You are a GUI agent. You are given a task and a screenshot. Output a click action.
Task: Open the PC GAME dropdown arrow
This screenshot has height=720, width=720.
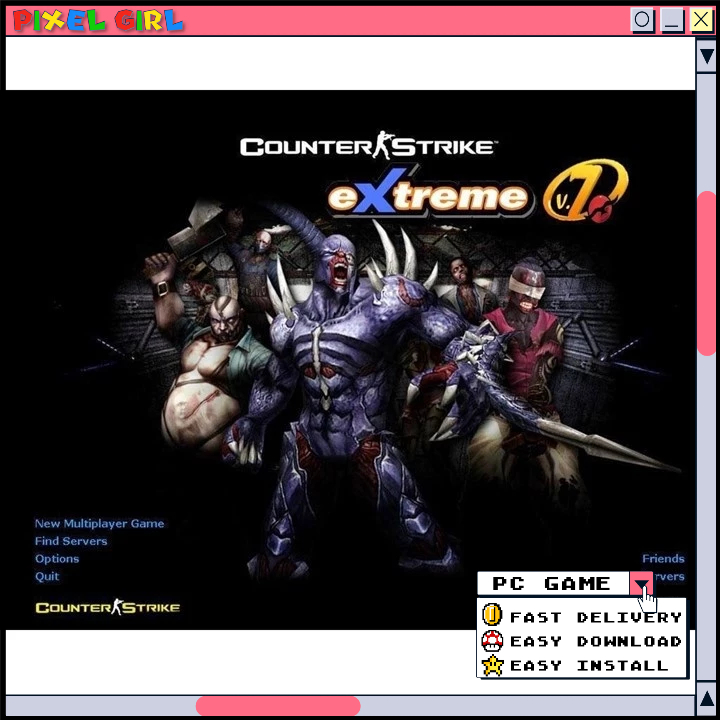pos(641,584)
